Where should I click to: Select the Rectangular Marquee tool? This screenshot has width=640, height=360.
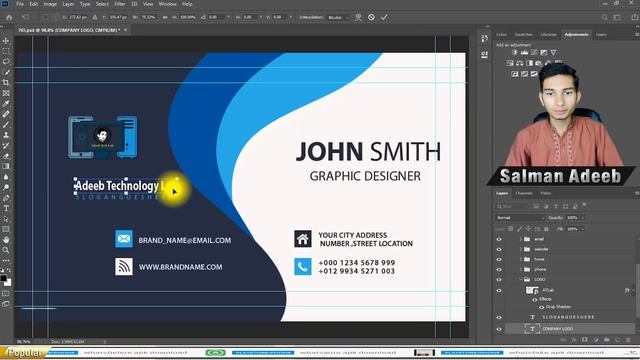6,51
